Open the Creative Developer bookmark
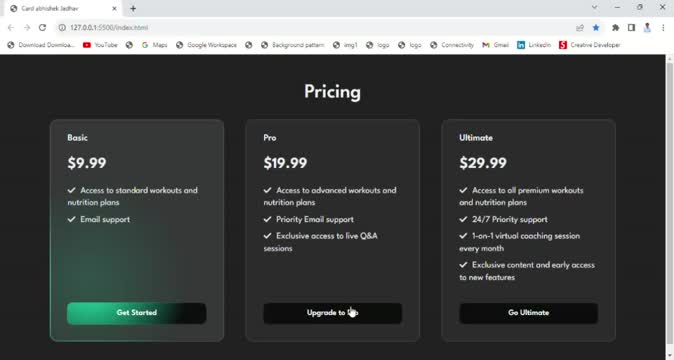This screenshot has width=674, height=360. 590,45
